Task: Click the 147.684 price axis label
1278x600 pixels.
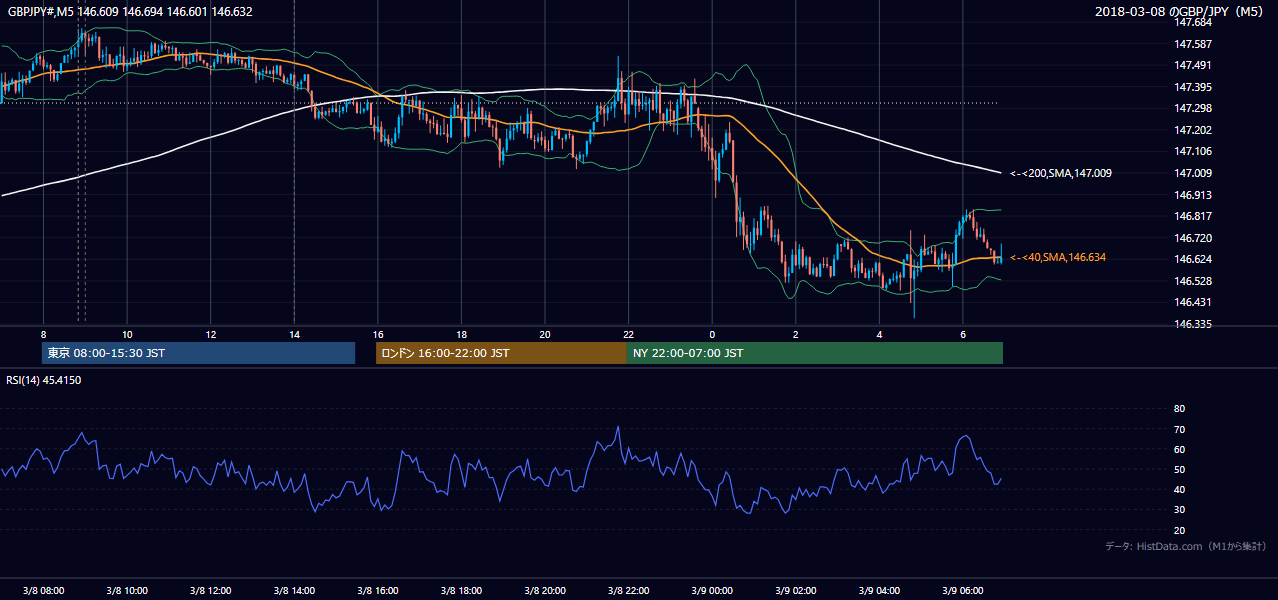Action: pyautogui.click(x=1192, y=22)
